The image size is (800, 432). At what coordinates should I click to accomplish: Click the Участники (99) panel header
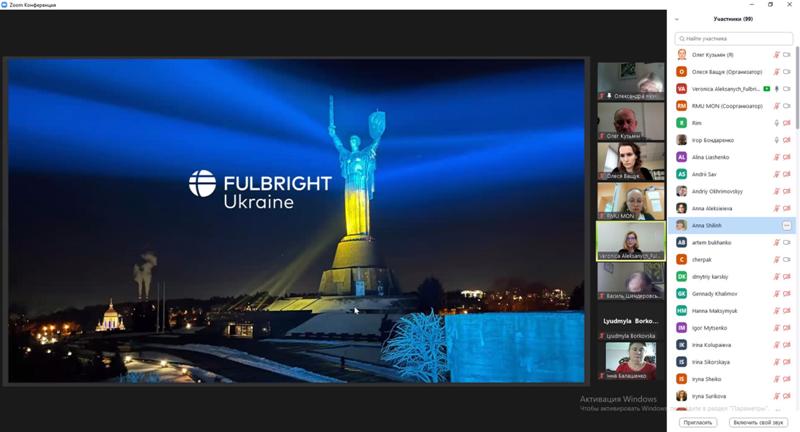pyautogui.click(x=733, y=19)
